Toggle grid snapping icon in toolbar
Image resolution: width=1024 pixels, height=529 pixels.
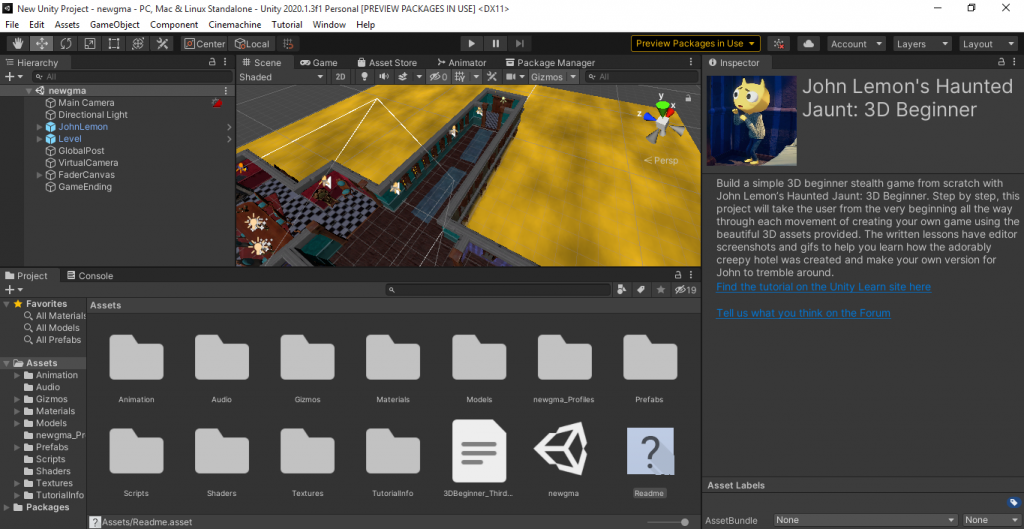pos(287,44)
